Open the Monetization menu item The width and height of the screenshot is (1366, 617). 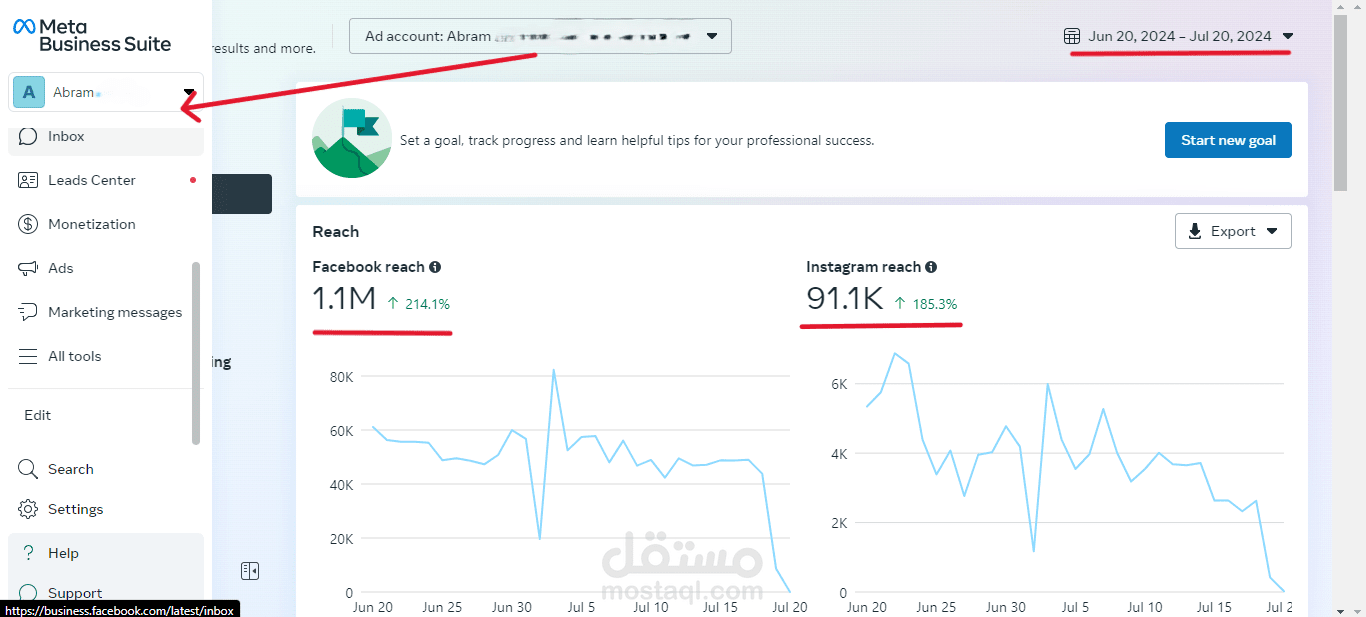pyautogui.click(x=106, y=224)
